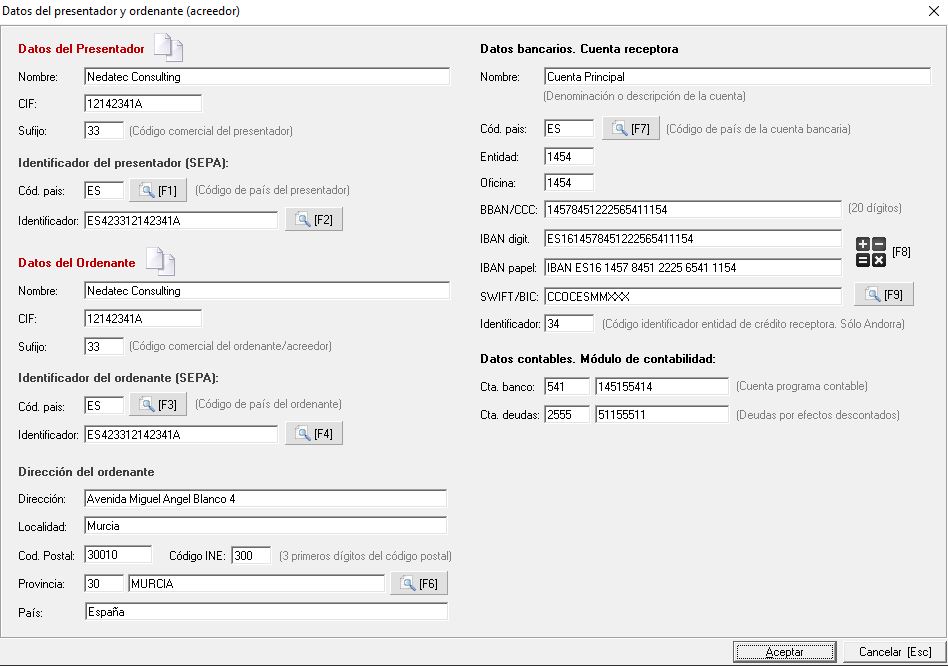Click the copy documents icon beside Datos del Presentador
Viewport: 948px width, 666px height.
click(168, 48)
